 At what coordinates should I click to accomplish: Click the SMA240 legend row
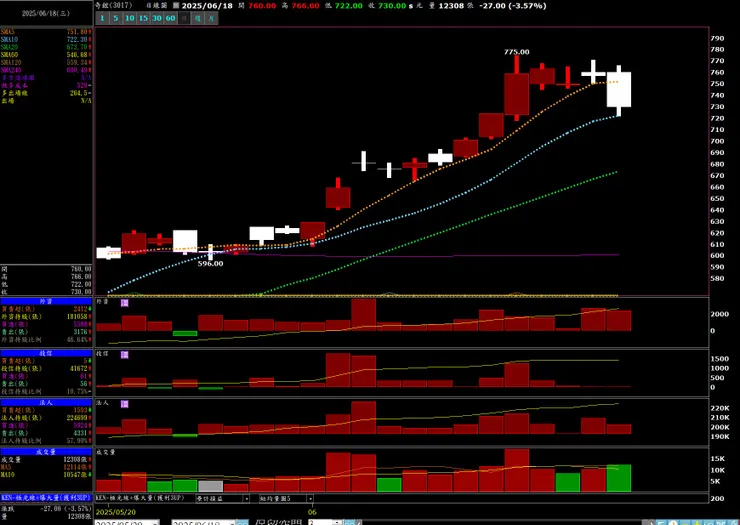(x=46, y=70)
